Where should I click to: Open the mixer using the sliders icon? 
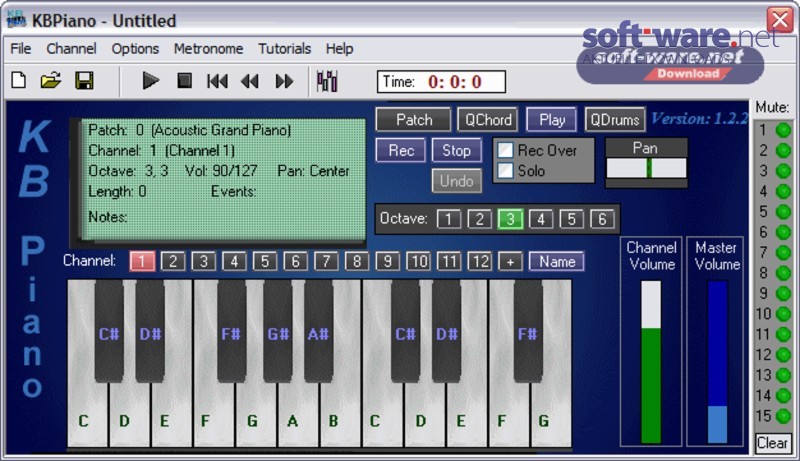tap(327, 81)
